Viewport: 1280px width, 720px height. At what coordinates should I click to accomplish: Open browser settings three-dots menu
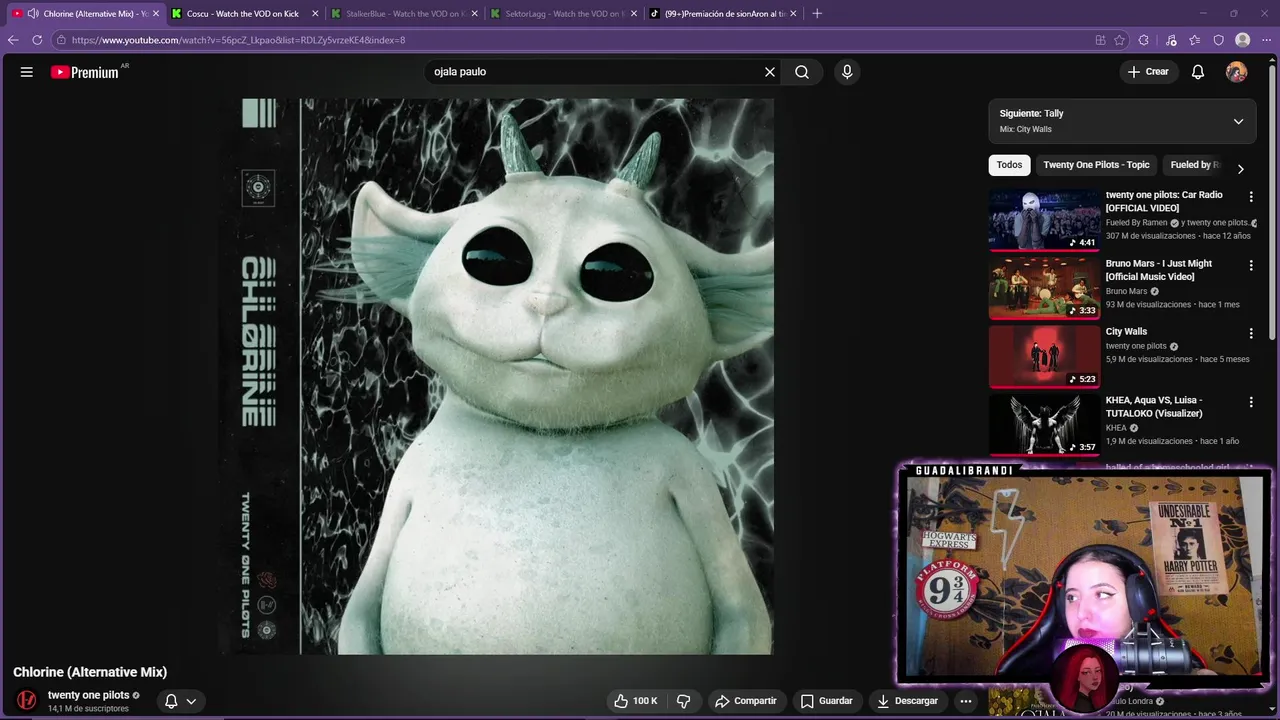(1266, 40)
